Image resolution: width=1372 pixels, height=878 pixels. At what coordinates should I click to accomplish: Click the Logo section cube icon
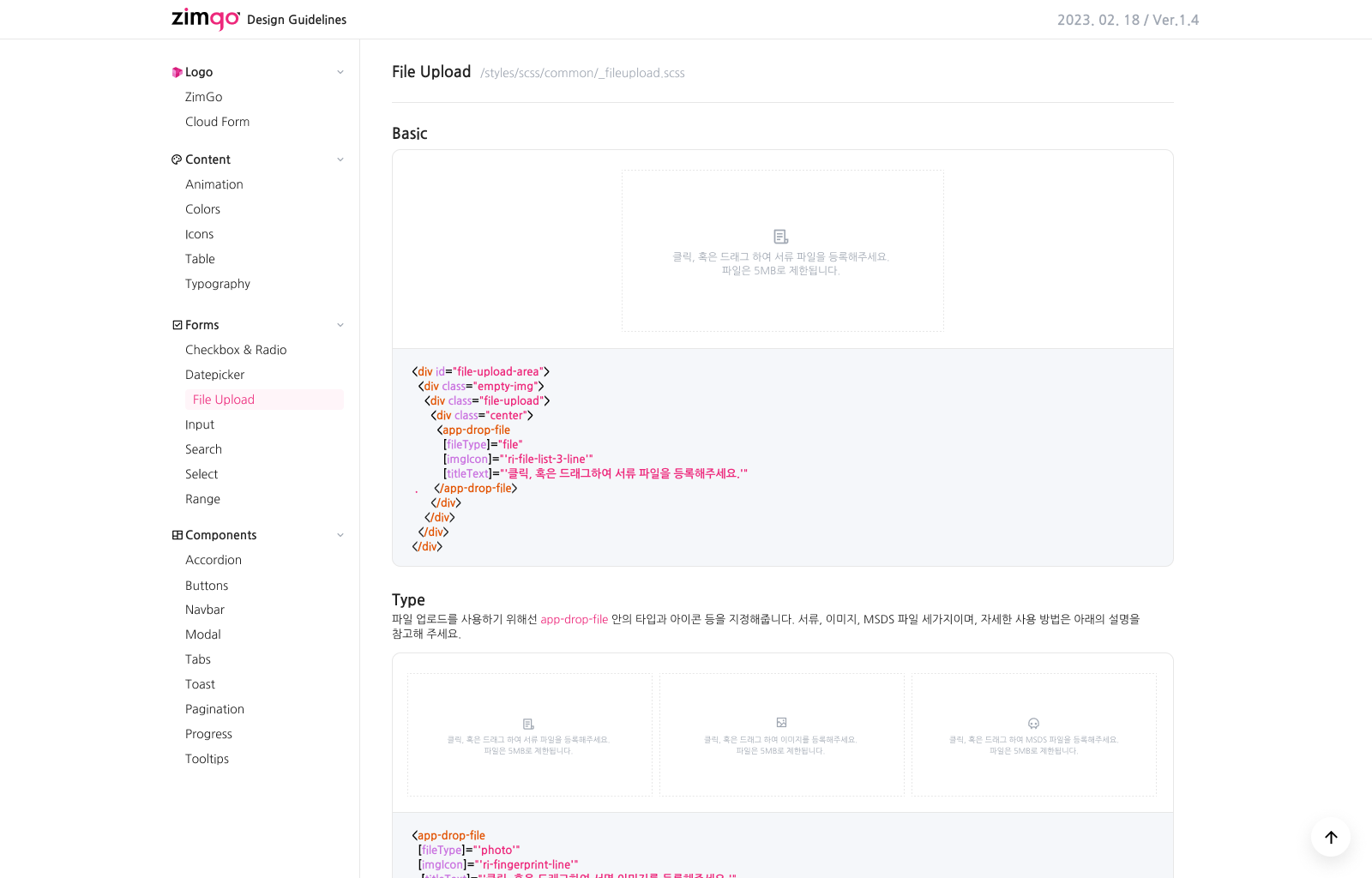tap(177, 73)
